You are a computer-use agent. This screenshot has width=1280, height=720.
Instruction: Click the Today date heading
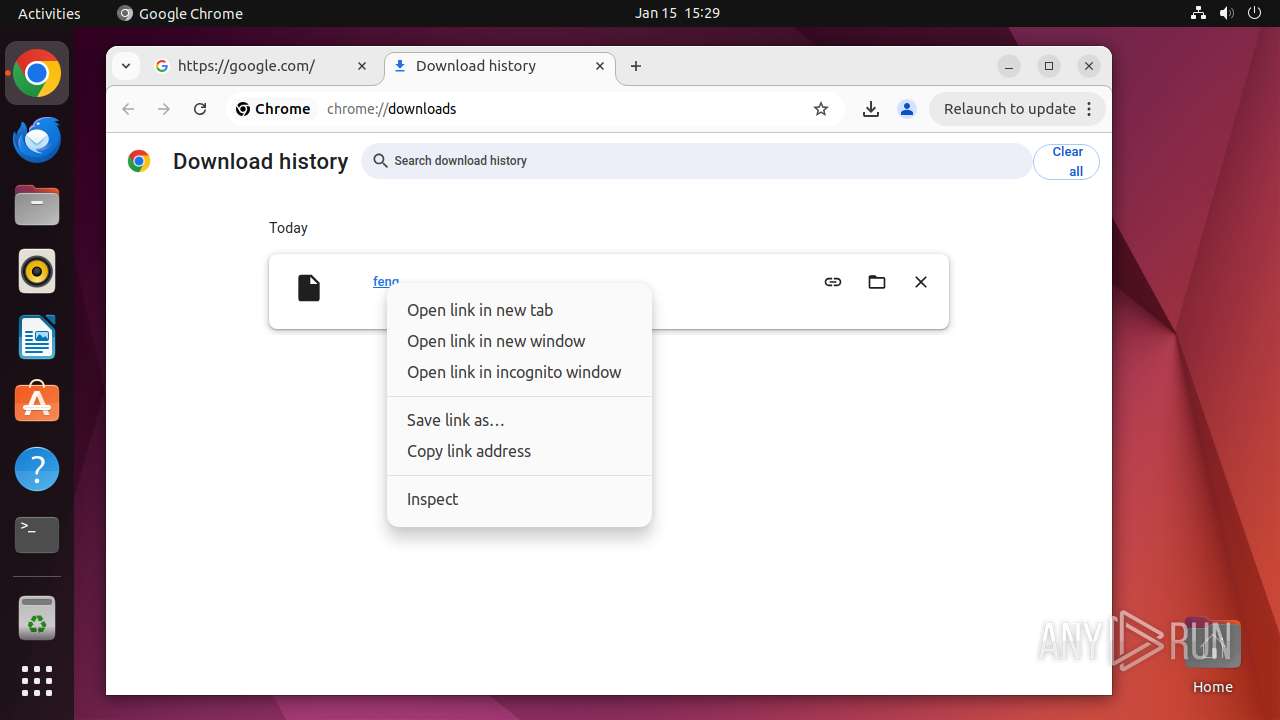coord(288,228)
